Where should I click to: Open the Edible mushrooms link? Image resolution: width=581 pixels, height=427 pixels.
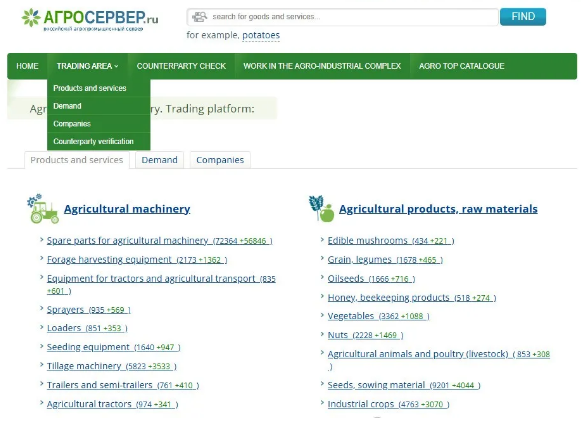click(391, 241)
